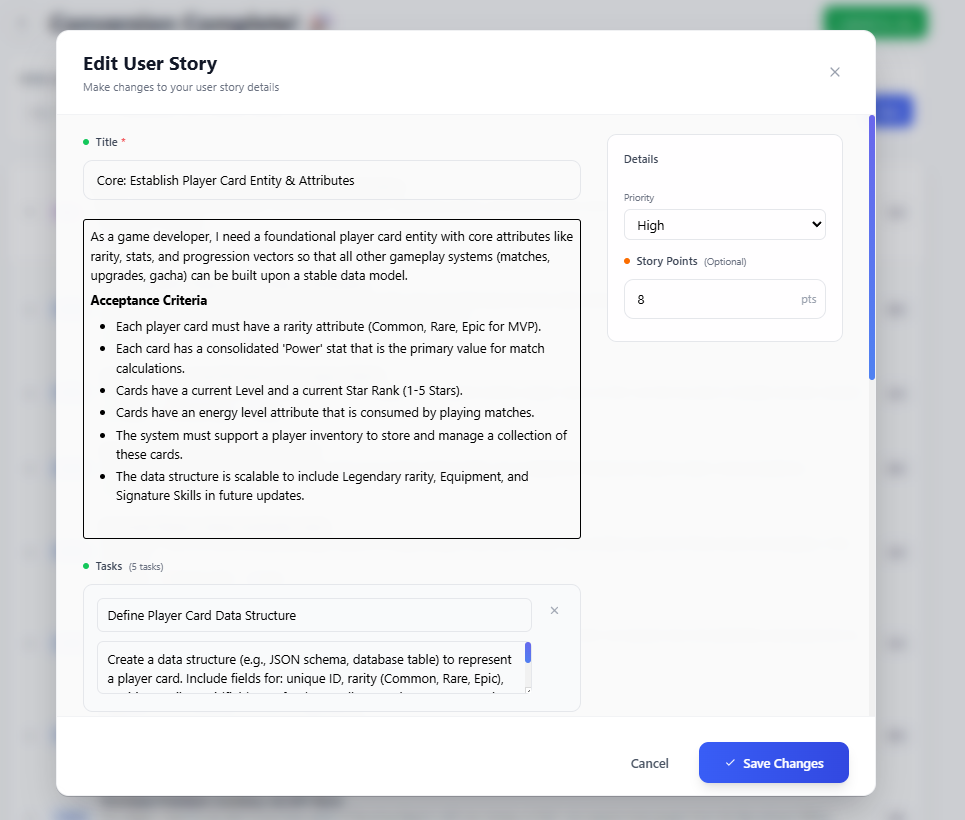The height and width of the screenshot is (820, 965).
Task: Close the Edit User Story dialog
Action: tap(835, 72)
